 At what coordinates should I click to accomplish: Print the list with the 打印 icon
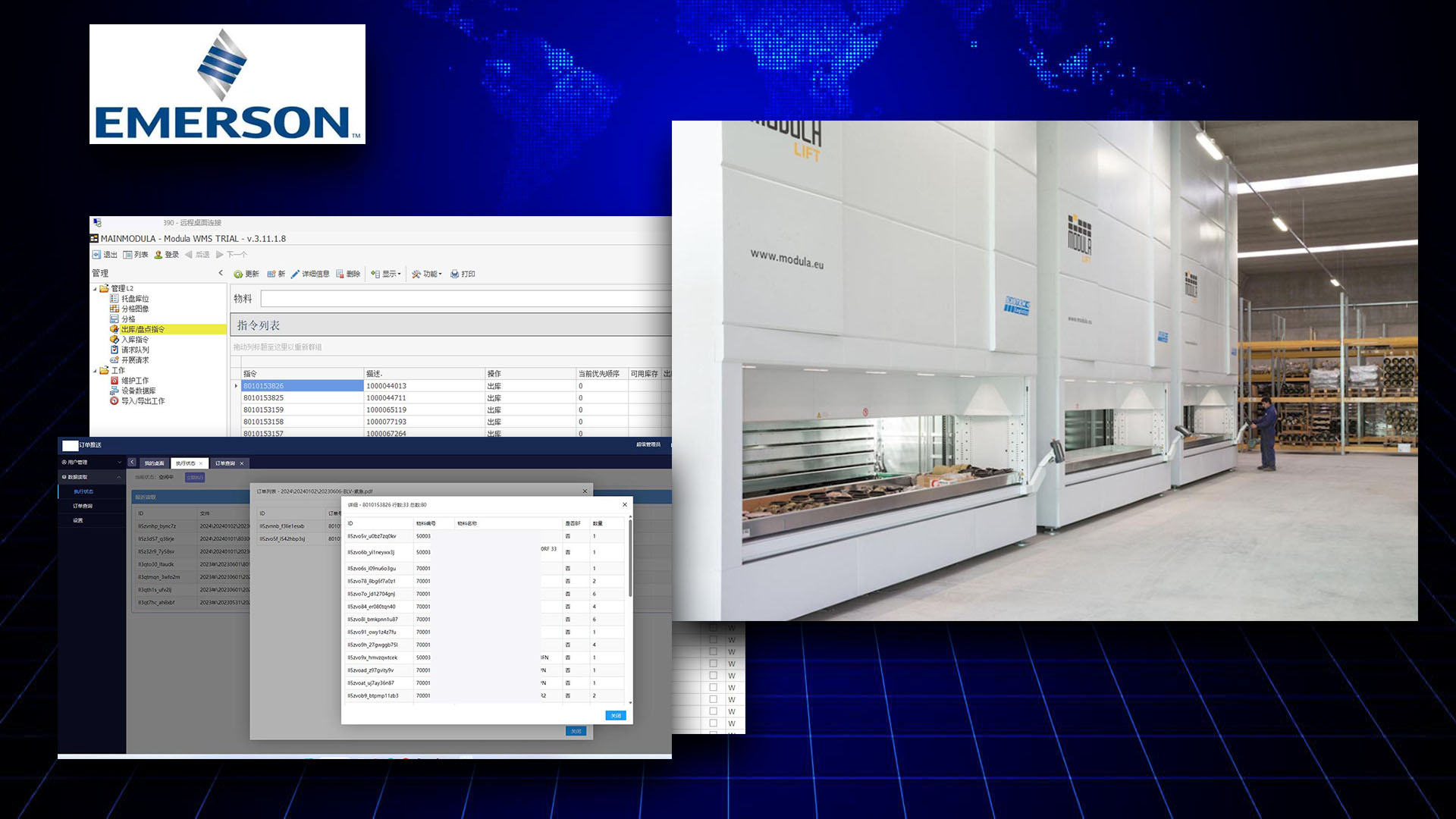click(x=454, y=275)
